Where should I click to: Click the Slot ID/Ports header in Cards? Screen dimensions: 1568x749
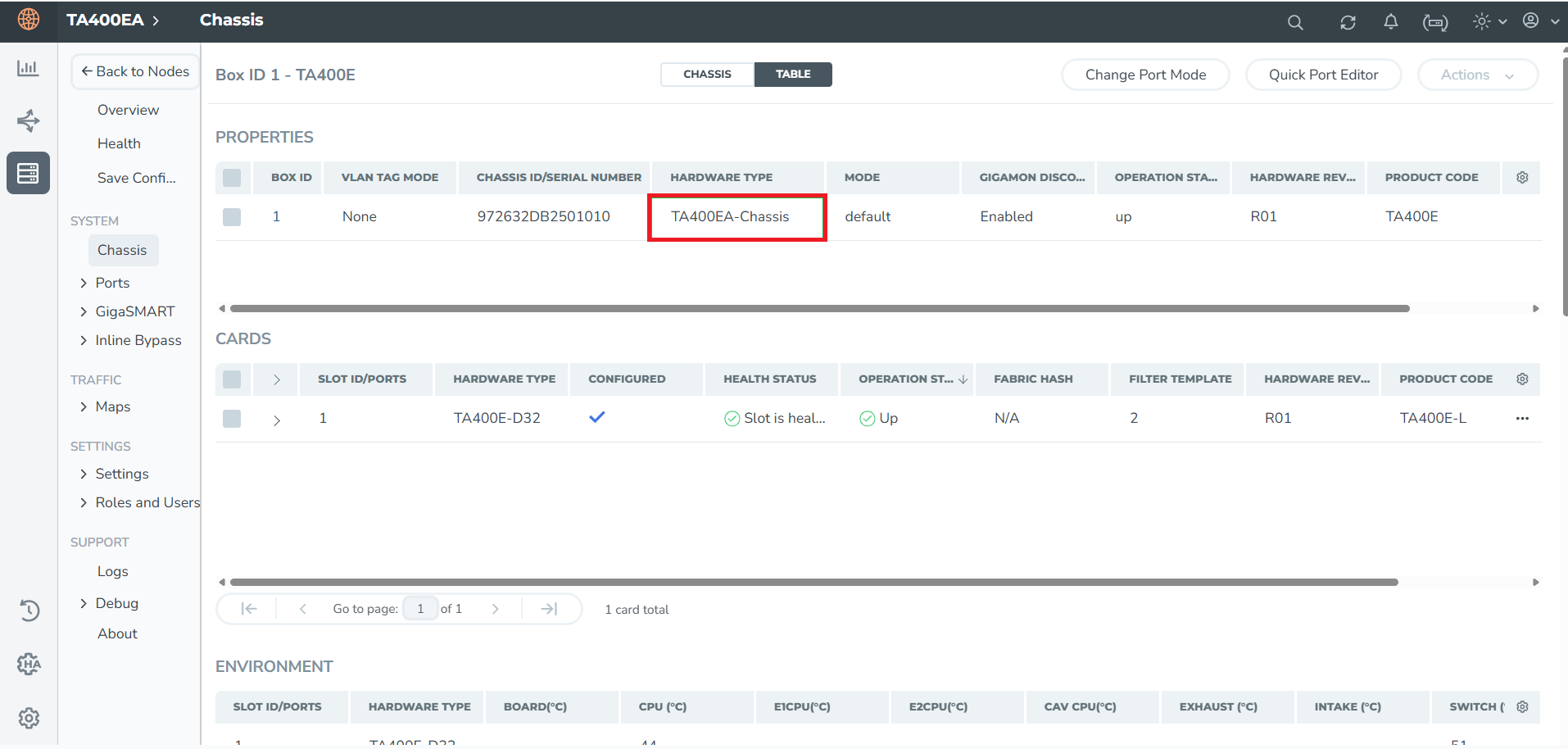point(362,379)
